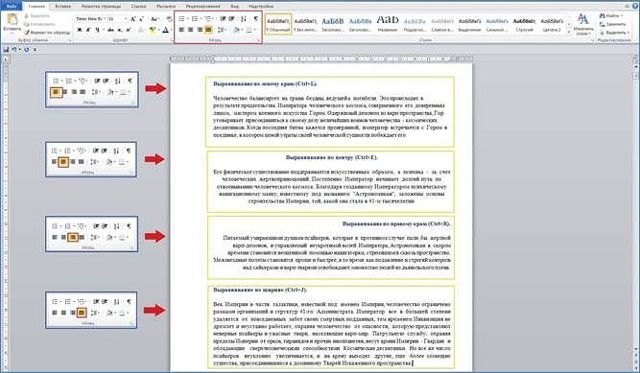
Task: Toggle Superscript formatting
Action: click(128, 30)
